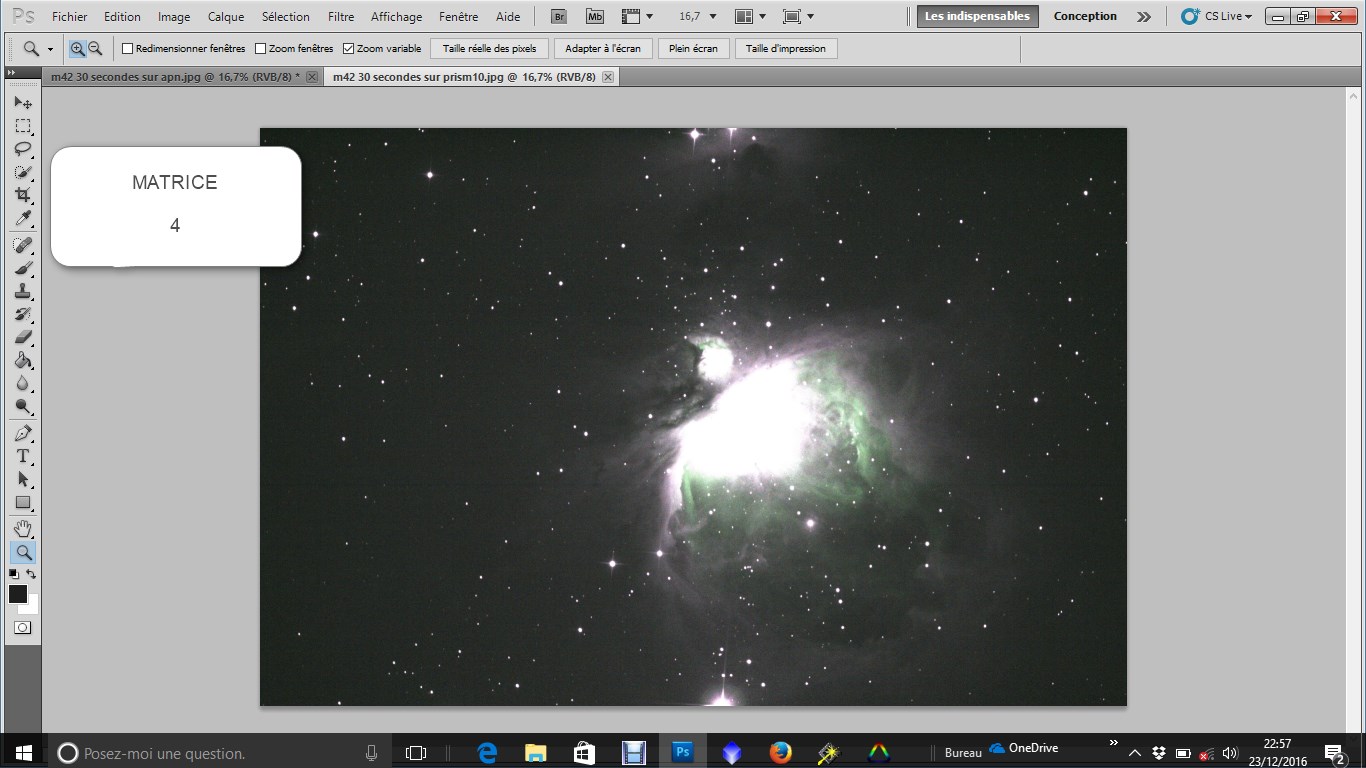Click the zoom-out magnifier in options bar
The width and height of the screenshot is (1366, 768).
point(96,48)
